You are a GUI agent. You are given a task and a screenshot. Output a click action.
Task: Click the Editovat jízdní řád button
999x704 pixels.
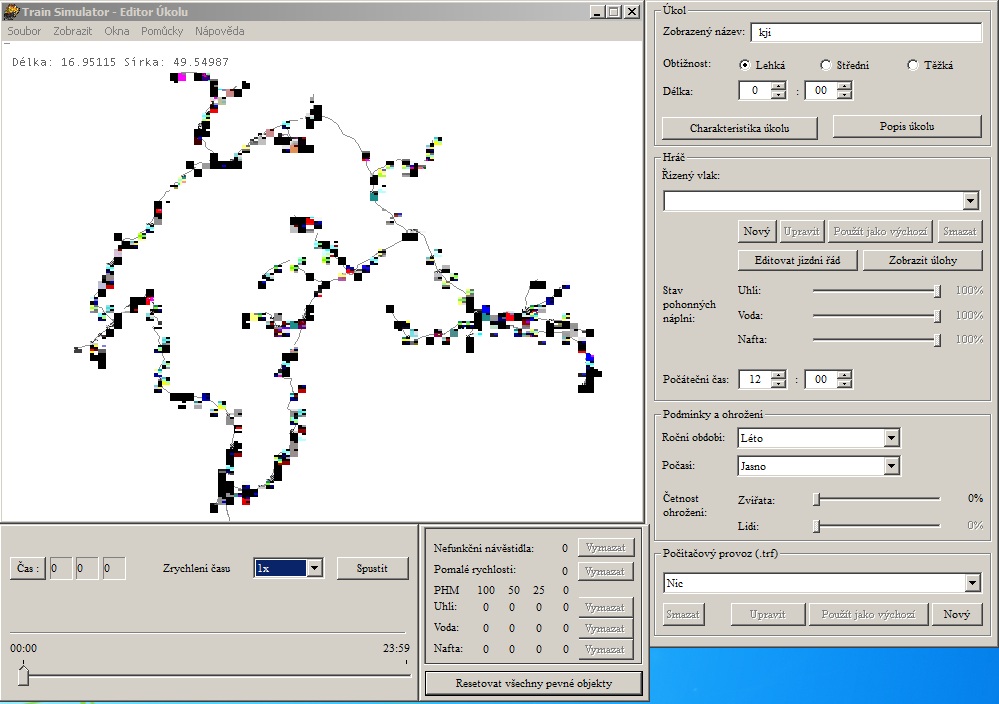[796, 260]
